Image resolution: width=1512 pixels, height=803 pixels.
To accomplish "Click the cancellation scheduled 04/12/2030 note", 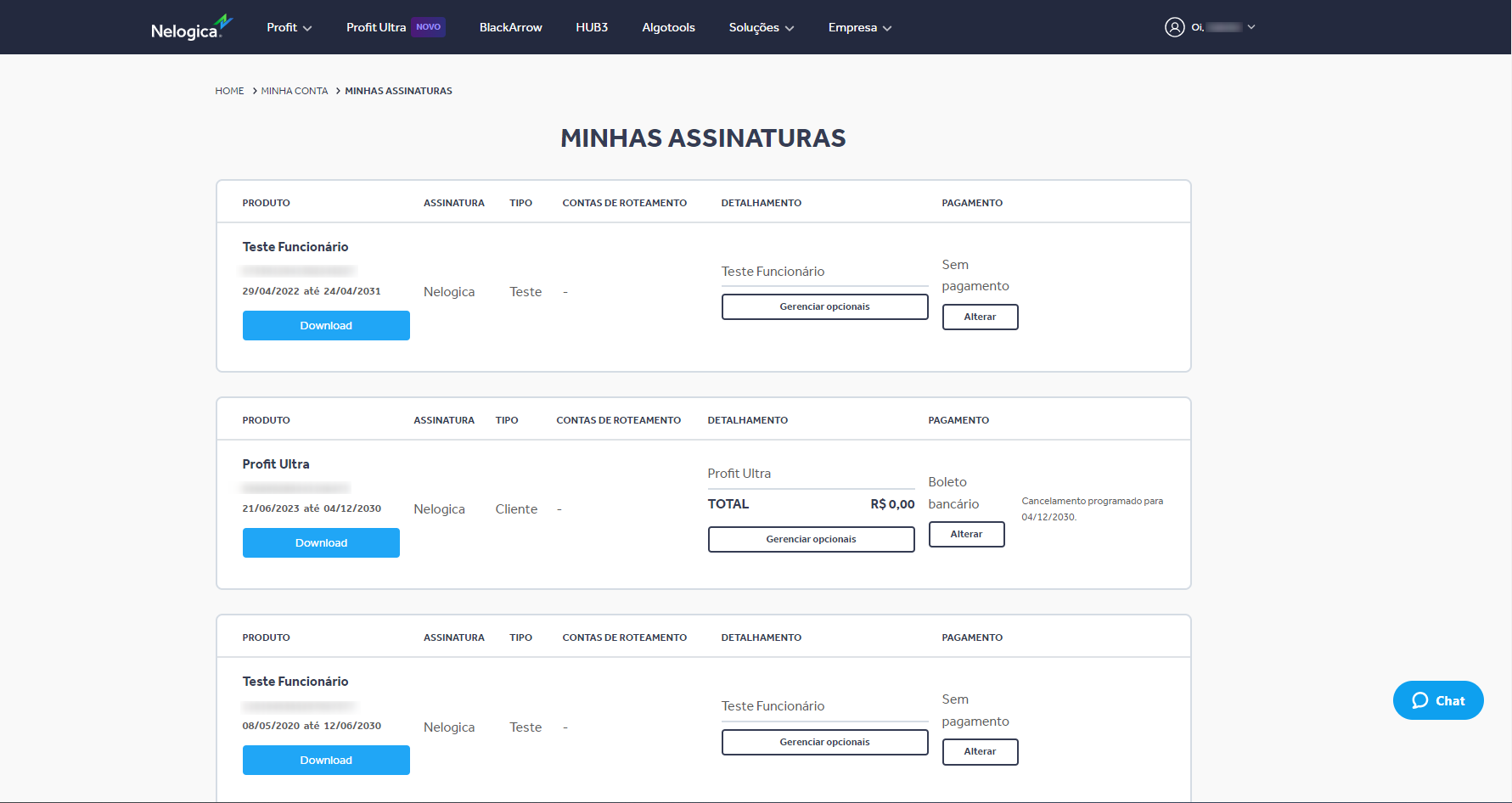I will coord(1092,508).
